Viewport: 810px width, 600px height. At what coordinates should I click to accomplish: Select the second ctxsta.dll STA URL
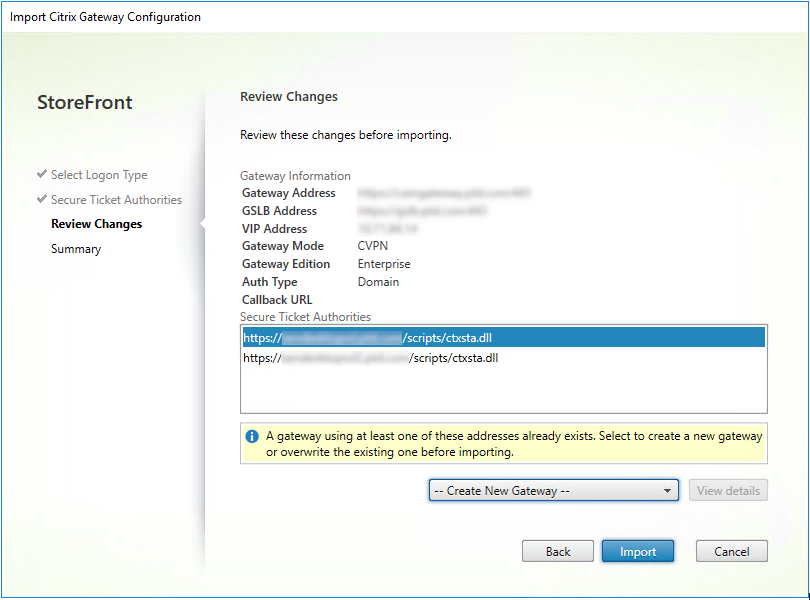(x=370, y=358)
